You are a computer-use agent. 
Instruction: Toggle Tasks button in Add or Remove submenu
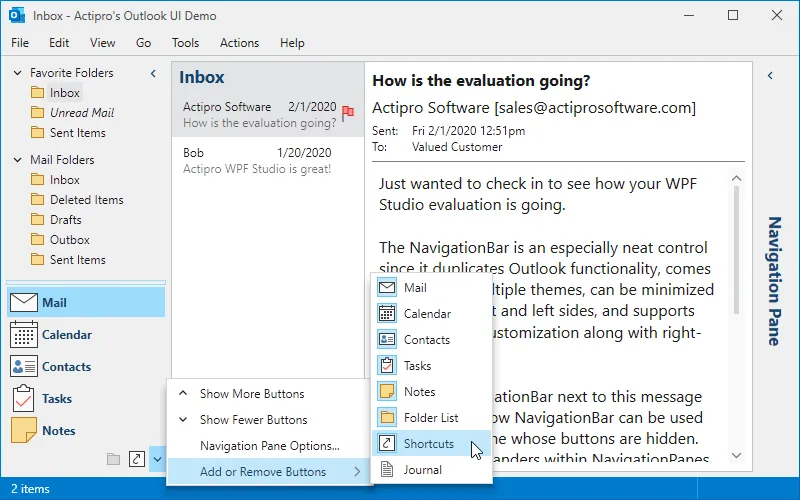point(432,365)
